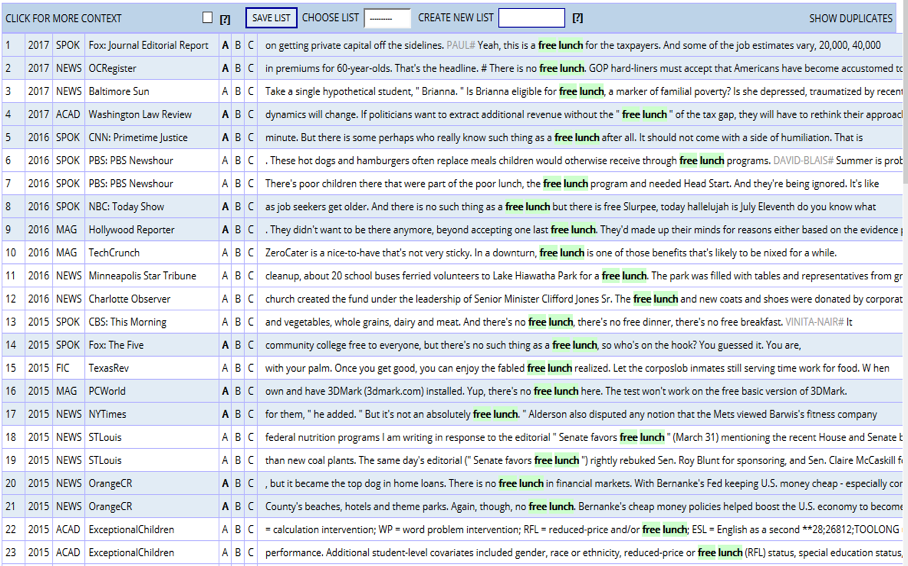Click the highlighted 'free lunch' in the NYTimes row
This screenshot has height=566, width=908.
point(496,413)
